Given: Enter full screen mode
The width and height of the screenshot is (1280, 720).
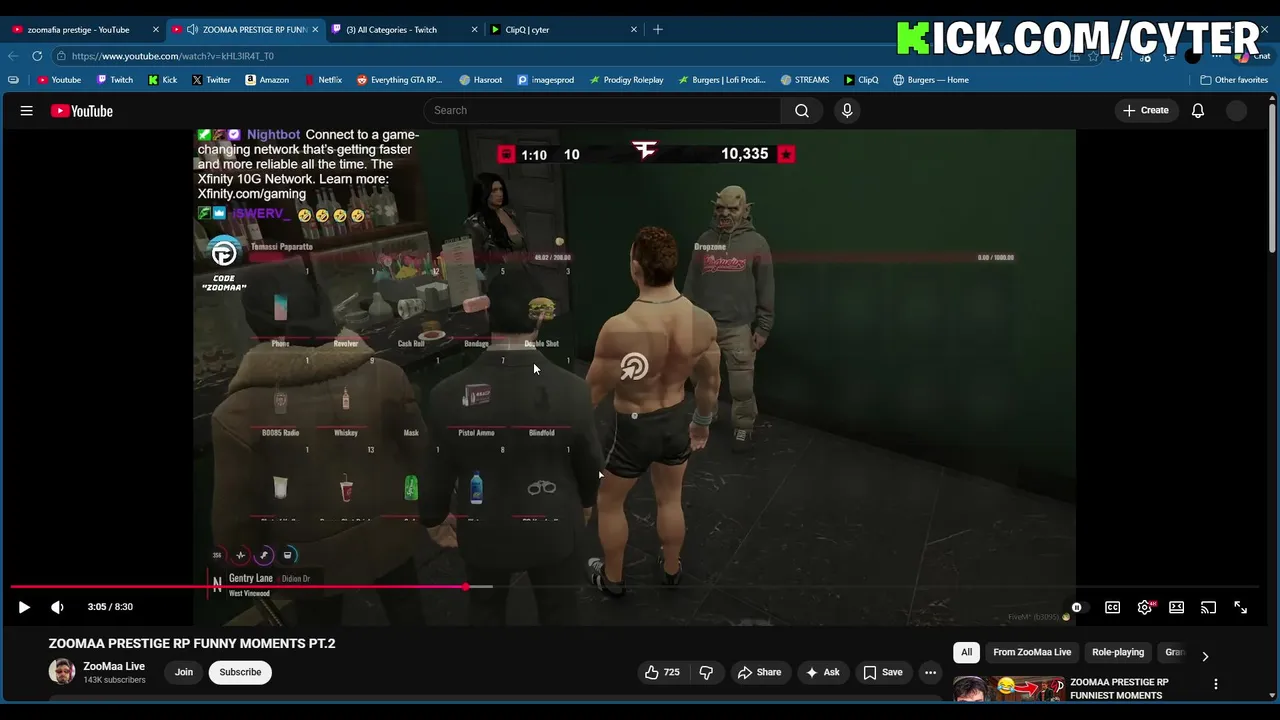Looking at the screenshot, I should pyautogui.click(x=1240, y=607).
